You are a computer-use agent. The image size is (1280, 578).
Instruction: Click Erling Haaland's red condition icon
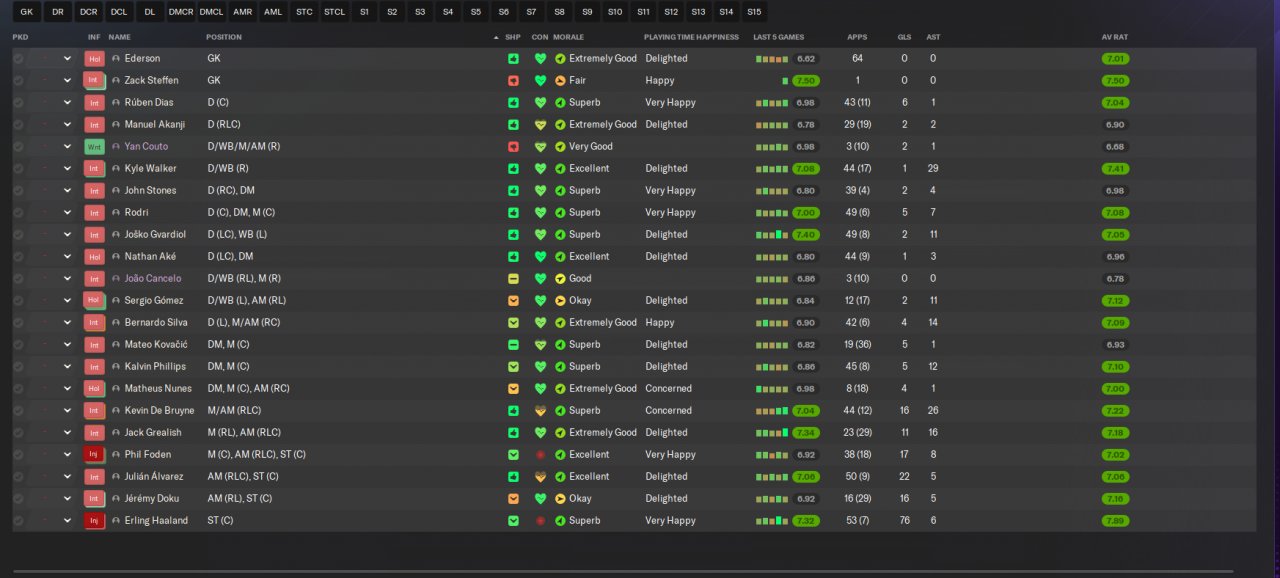click(540, 520)
